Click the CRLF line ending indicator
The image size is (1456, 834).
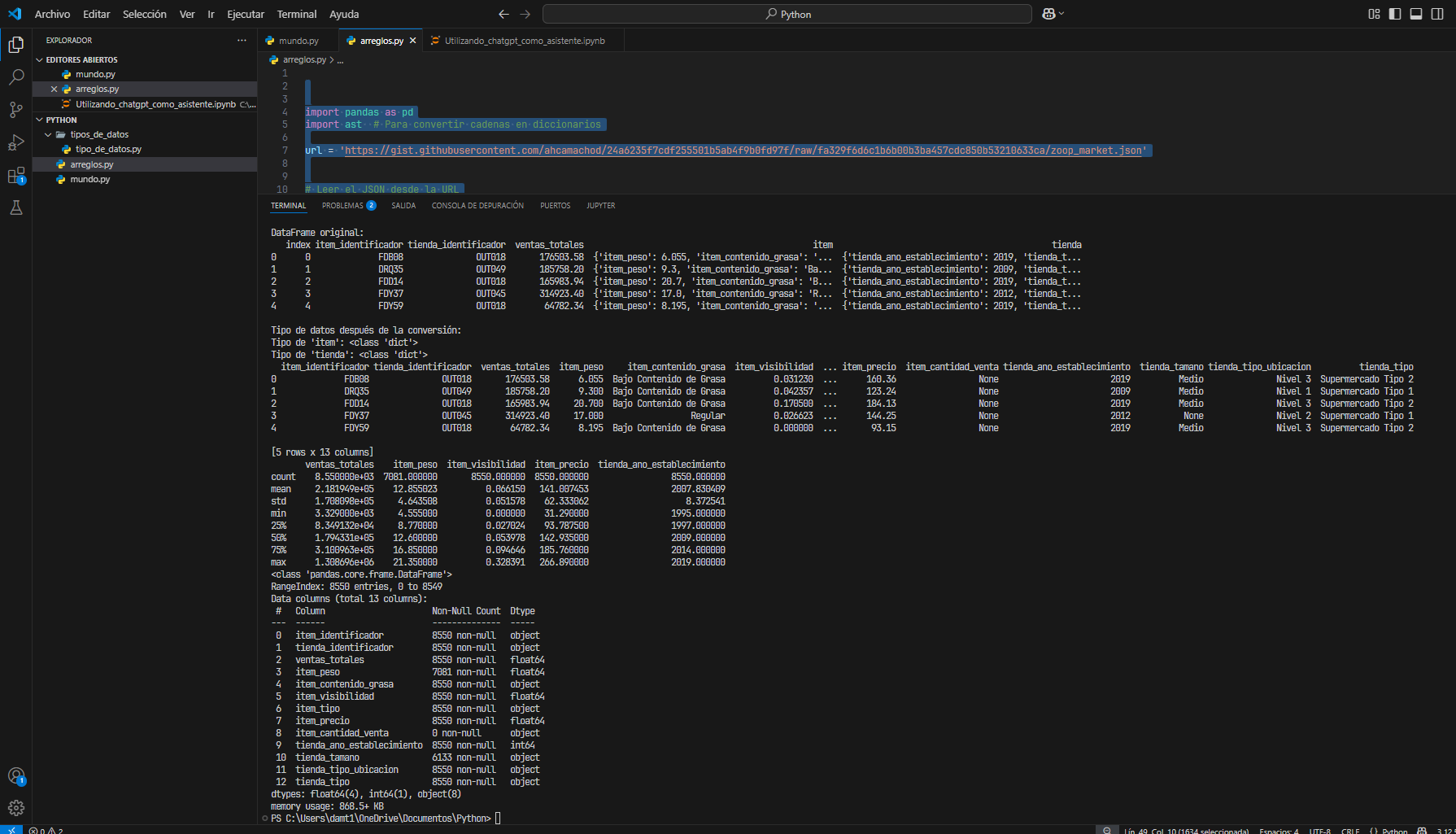pos(1350,831)
